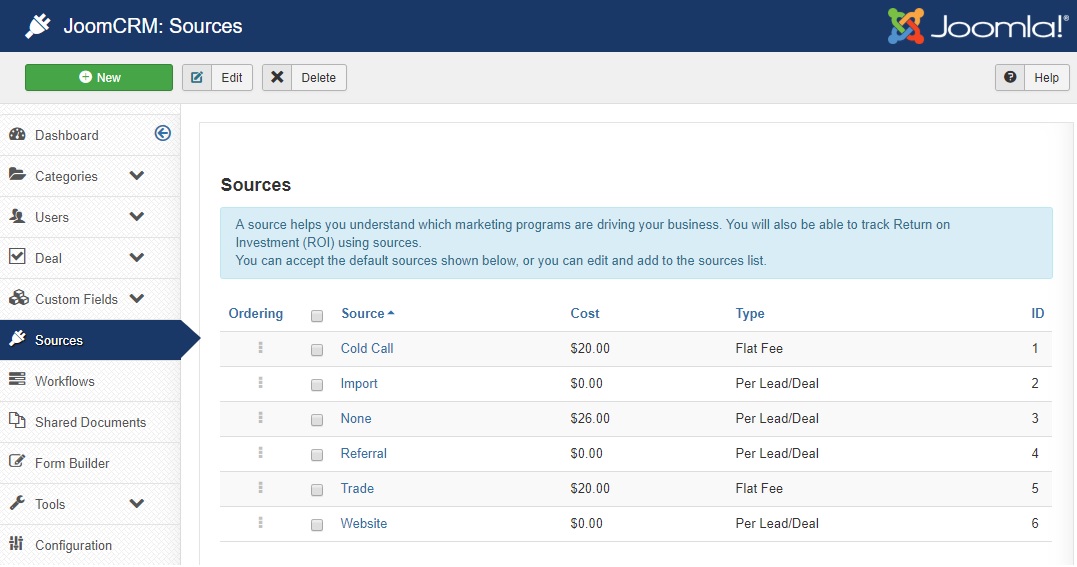1077x567 pixels.
Task: Click the pencil icon on Edit button
Action: click(x=197, y=78)
